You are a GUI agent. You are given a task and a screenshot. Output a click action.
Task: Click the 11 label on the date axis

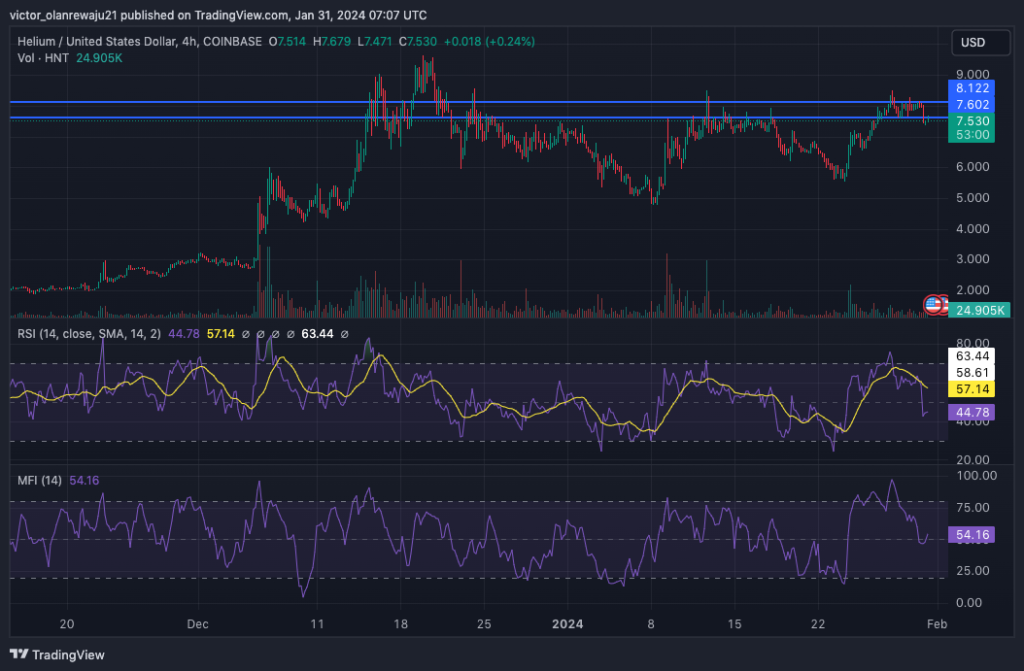317,624
